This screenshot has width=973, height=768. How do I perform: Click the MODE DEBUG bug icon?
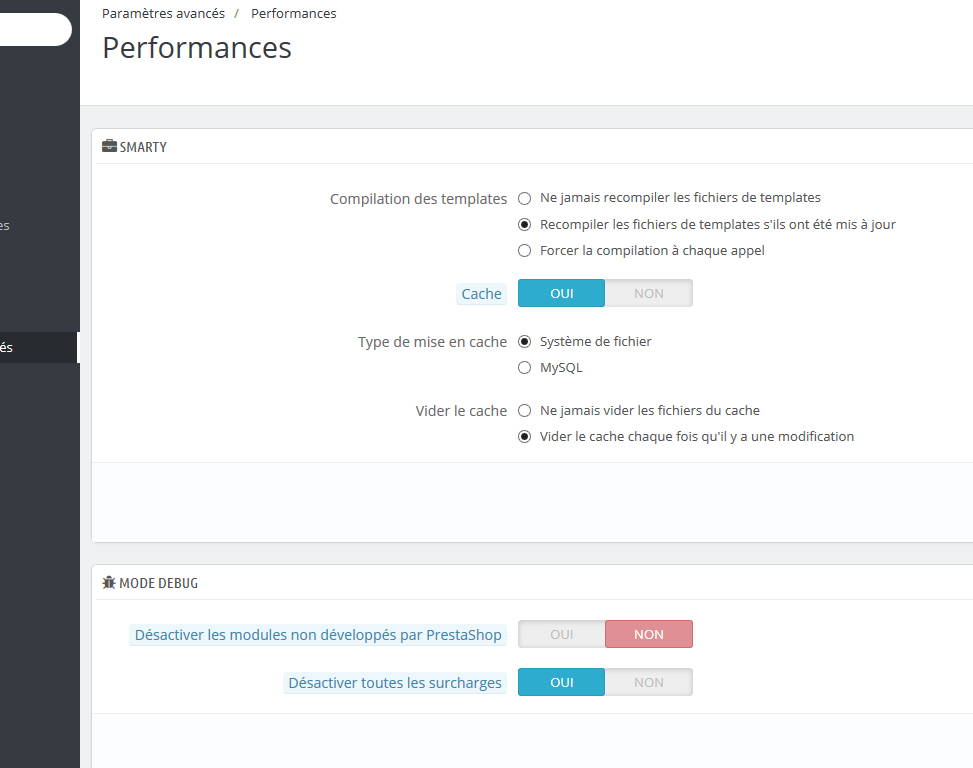[109, 582]
